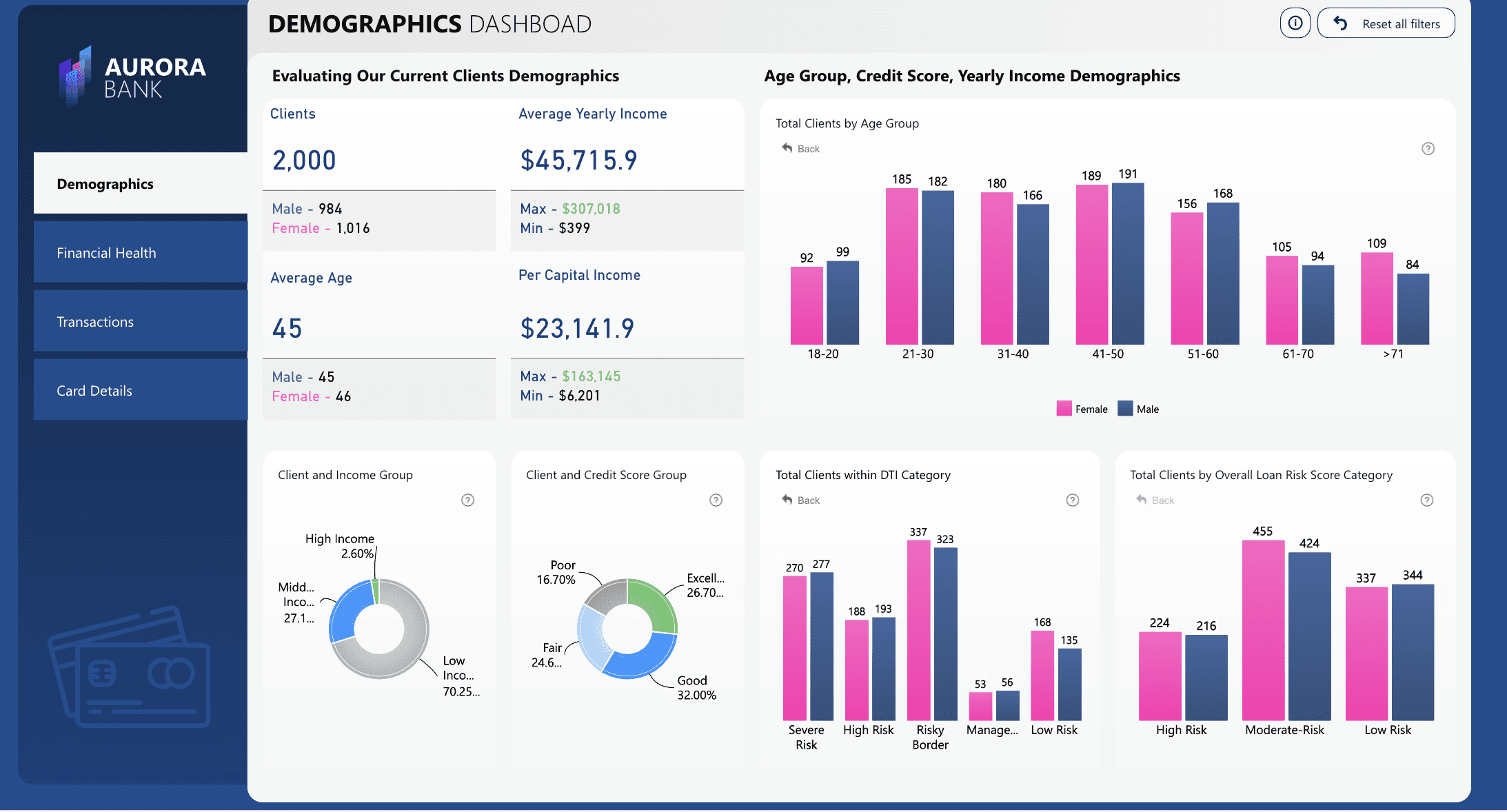Select the female Severe Risk bar labeled 270

[794, 648]
